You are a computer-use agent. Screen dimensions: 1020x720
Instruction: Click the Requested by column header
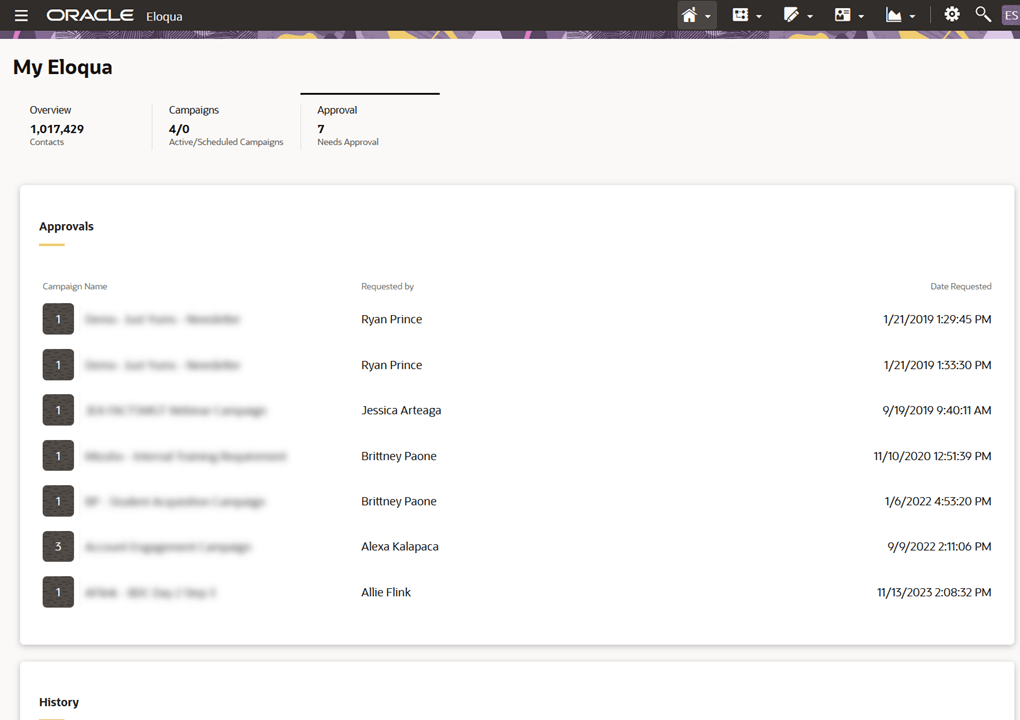(x=388, y=286)
